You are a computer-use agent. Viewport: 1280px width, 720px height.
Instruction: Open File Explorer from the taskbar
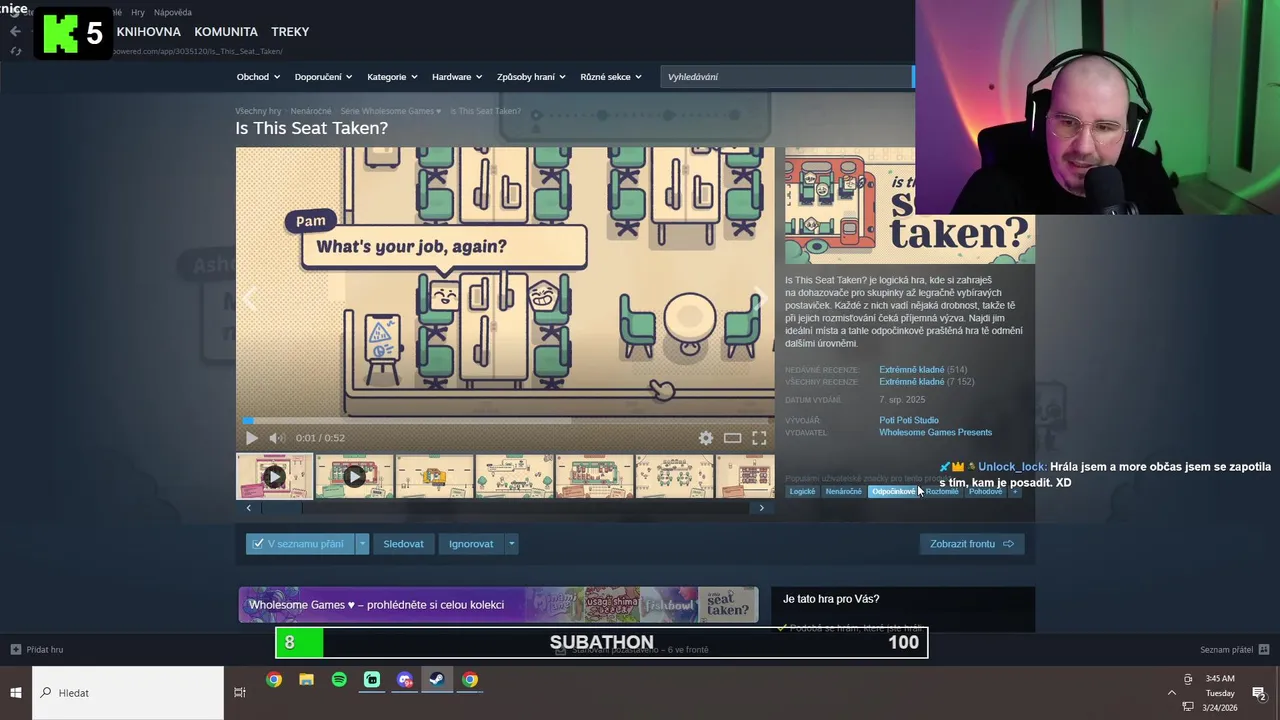306,680
